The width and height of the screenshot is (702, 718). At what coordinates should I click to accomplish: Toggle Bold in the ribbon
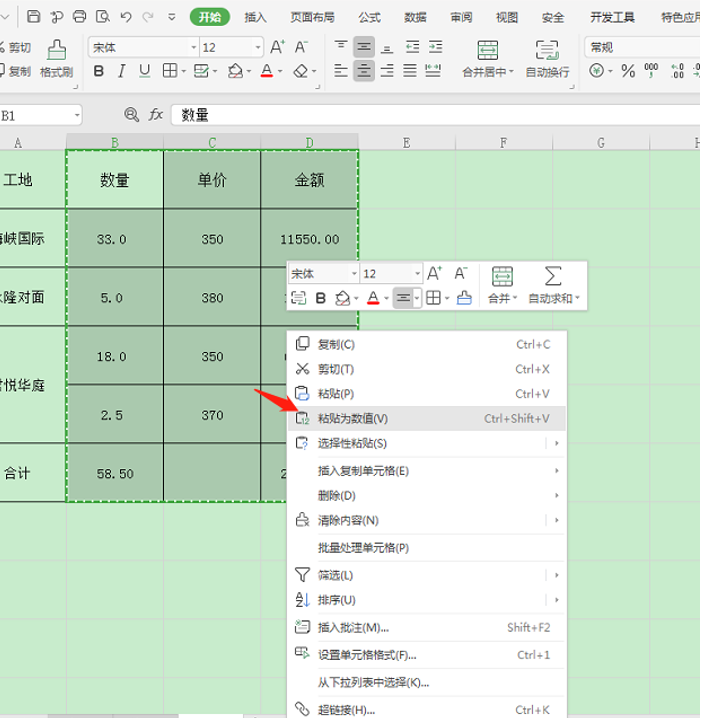(x=98, y=71)
